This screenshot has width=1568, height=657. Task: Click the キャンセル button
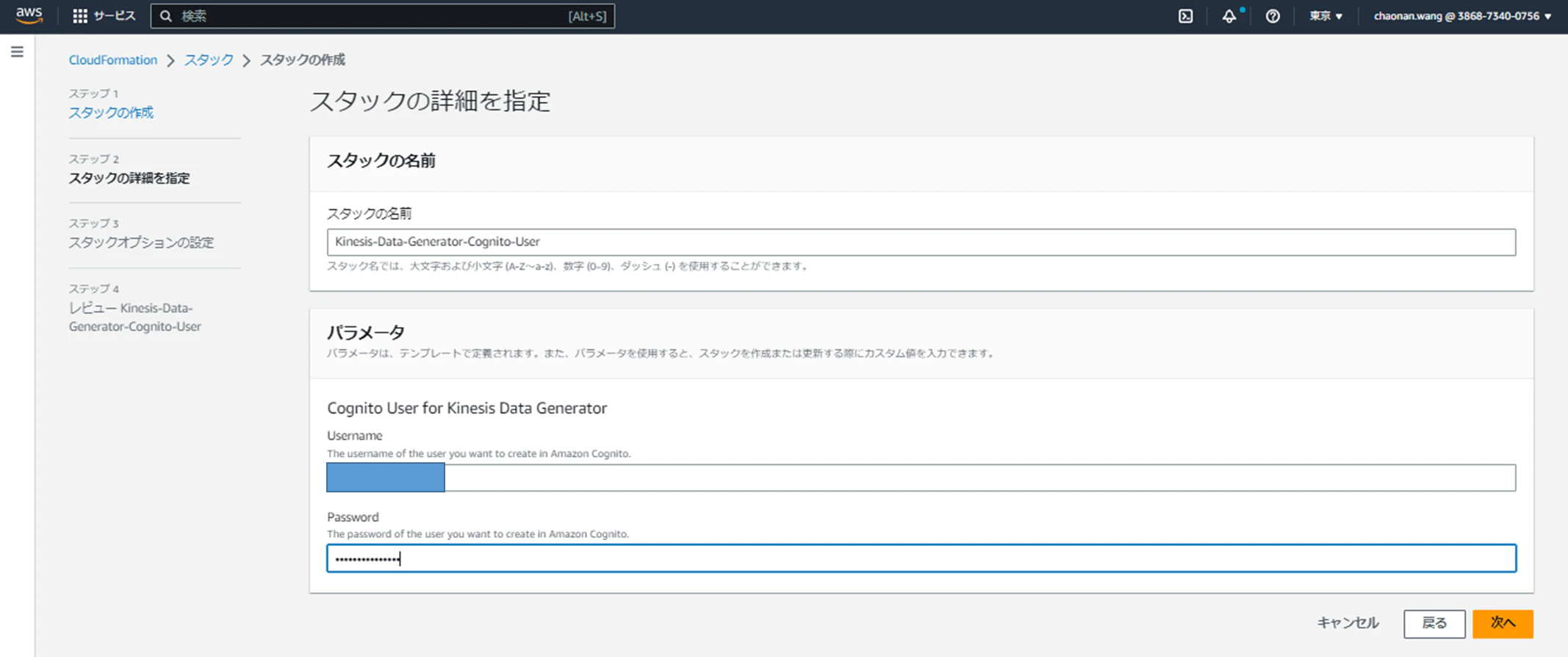1348,623
